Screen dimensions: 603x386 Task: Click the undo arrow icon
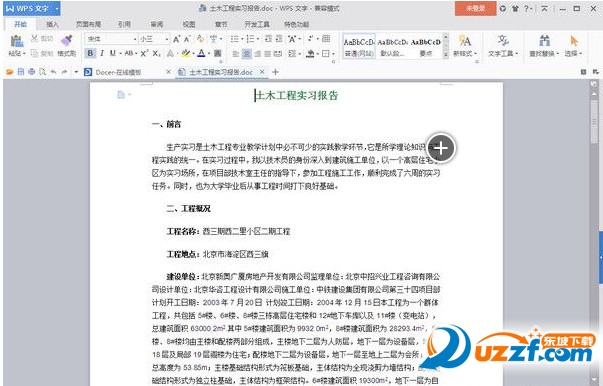[53, 72]
